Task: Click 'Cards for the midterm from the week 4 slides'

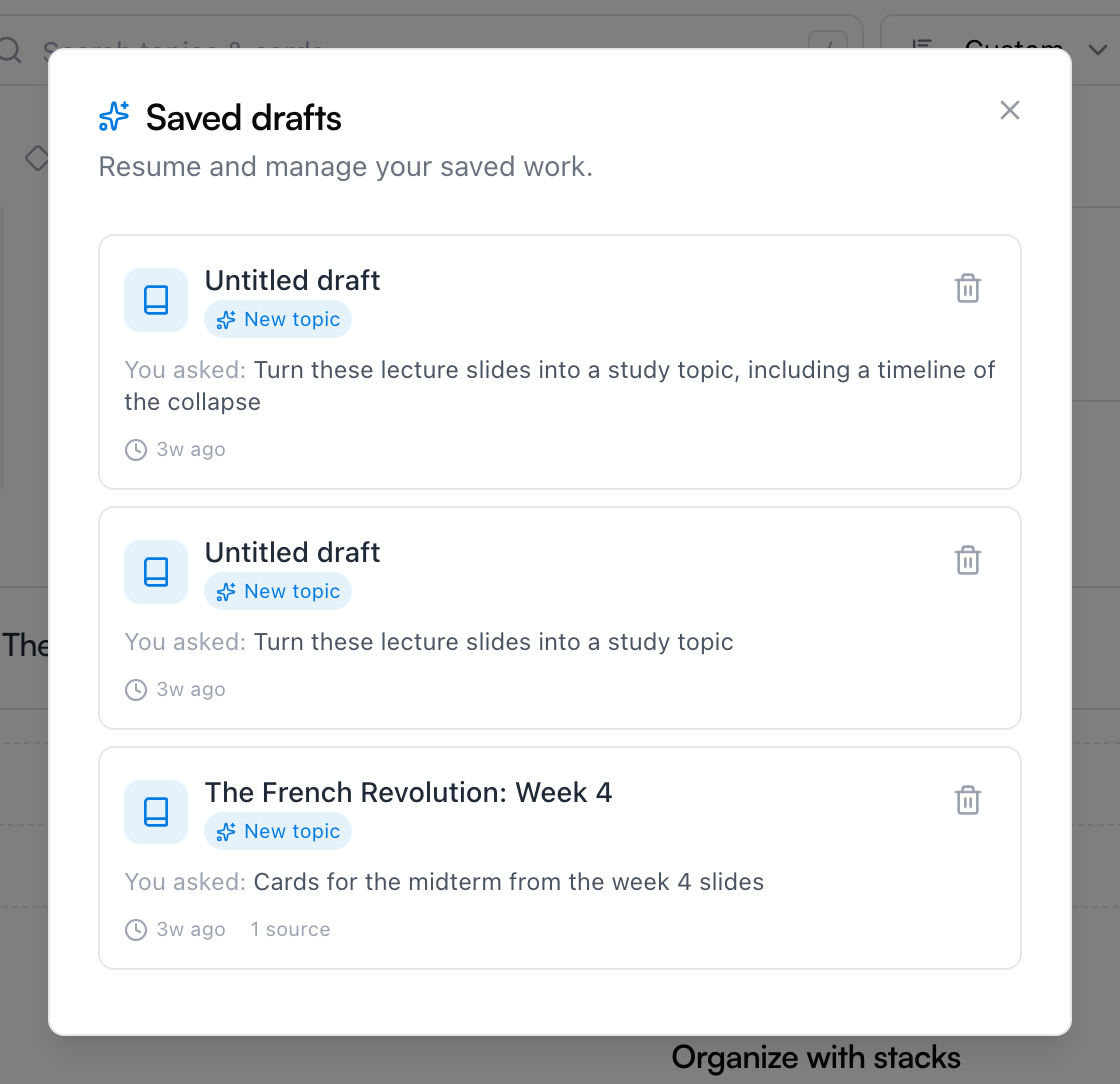Action: (x=509, y=882)
